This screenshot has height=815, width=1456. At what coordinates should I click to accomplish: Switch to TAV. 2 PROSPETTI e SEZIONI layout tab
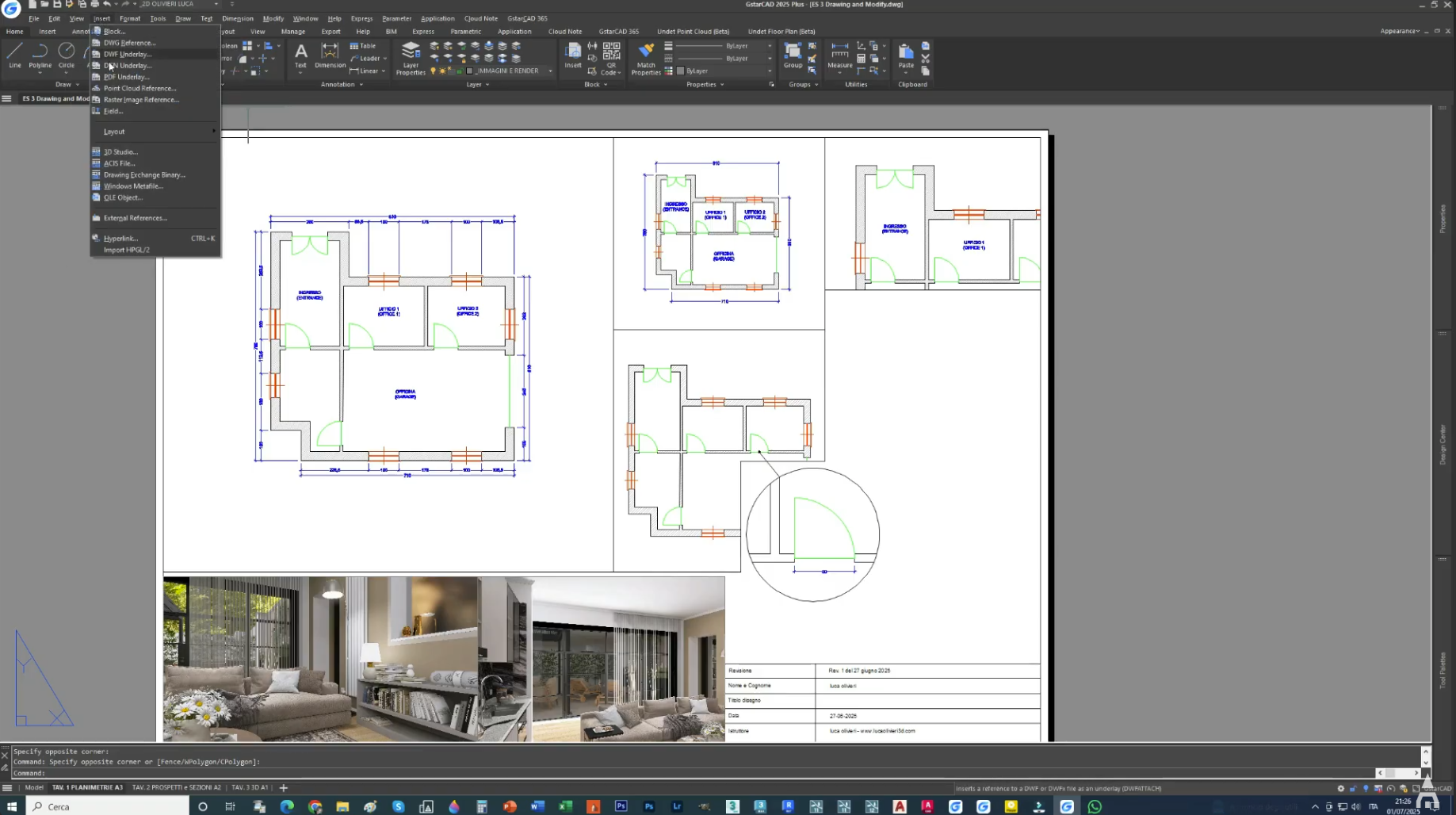pos(176,787)
